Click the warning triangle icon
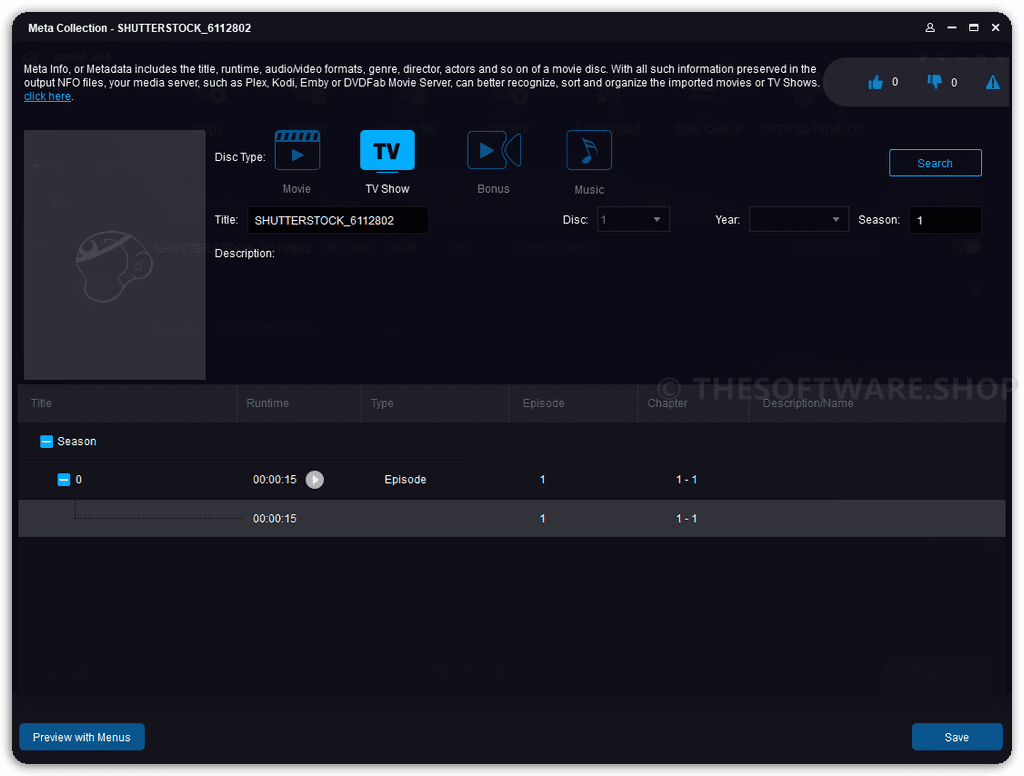 coord(993,82)
